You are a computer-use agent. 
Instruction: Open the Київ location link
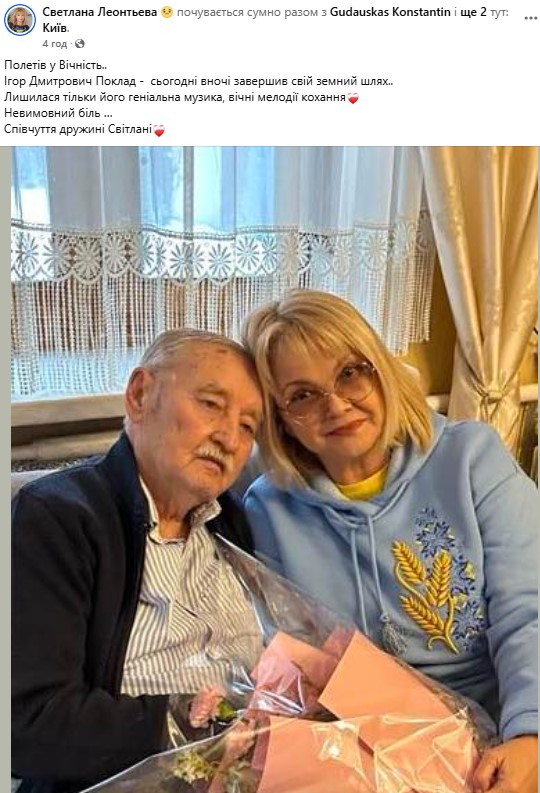pos(55,28)
